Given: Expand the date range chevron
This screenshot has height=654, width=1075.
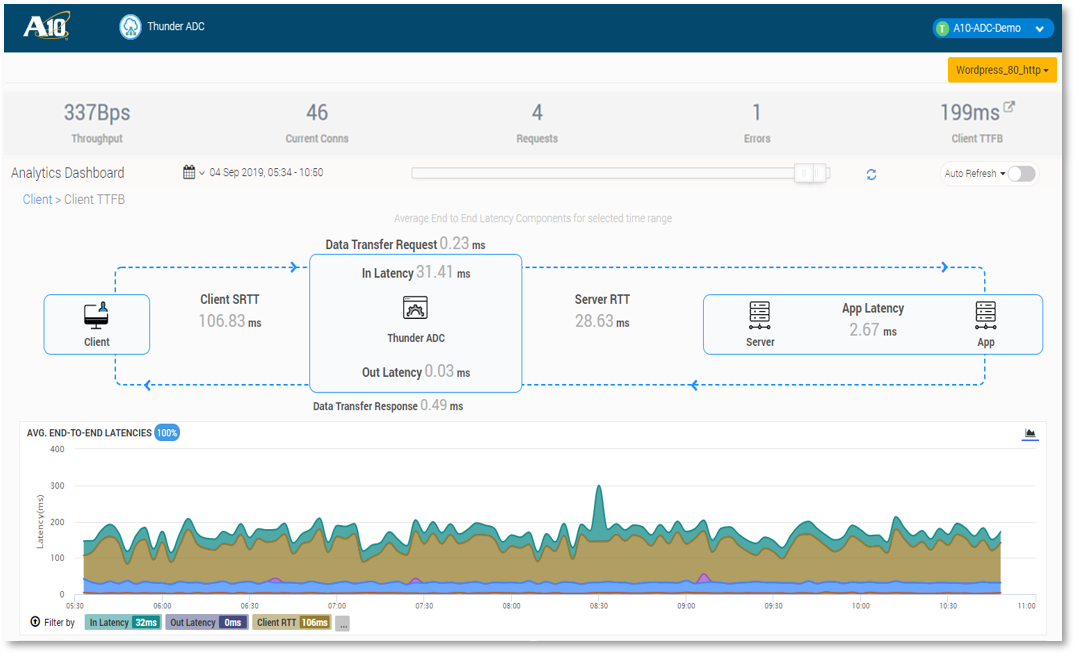Looking at the screenshot, I should [202, 173].
